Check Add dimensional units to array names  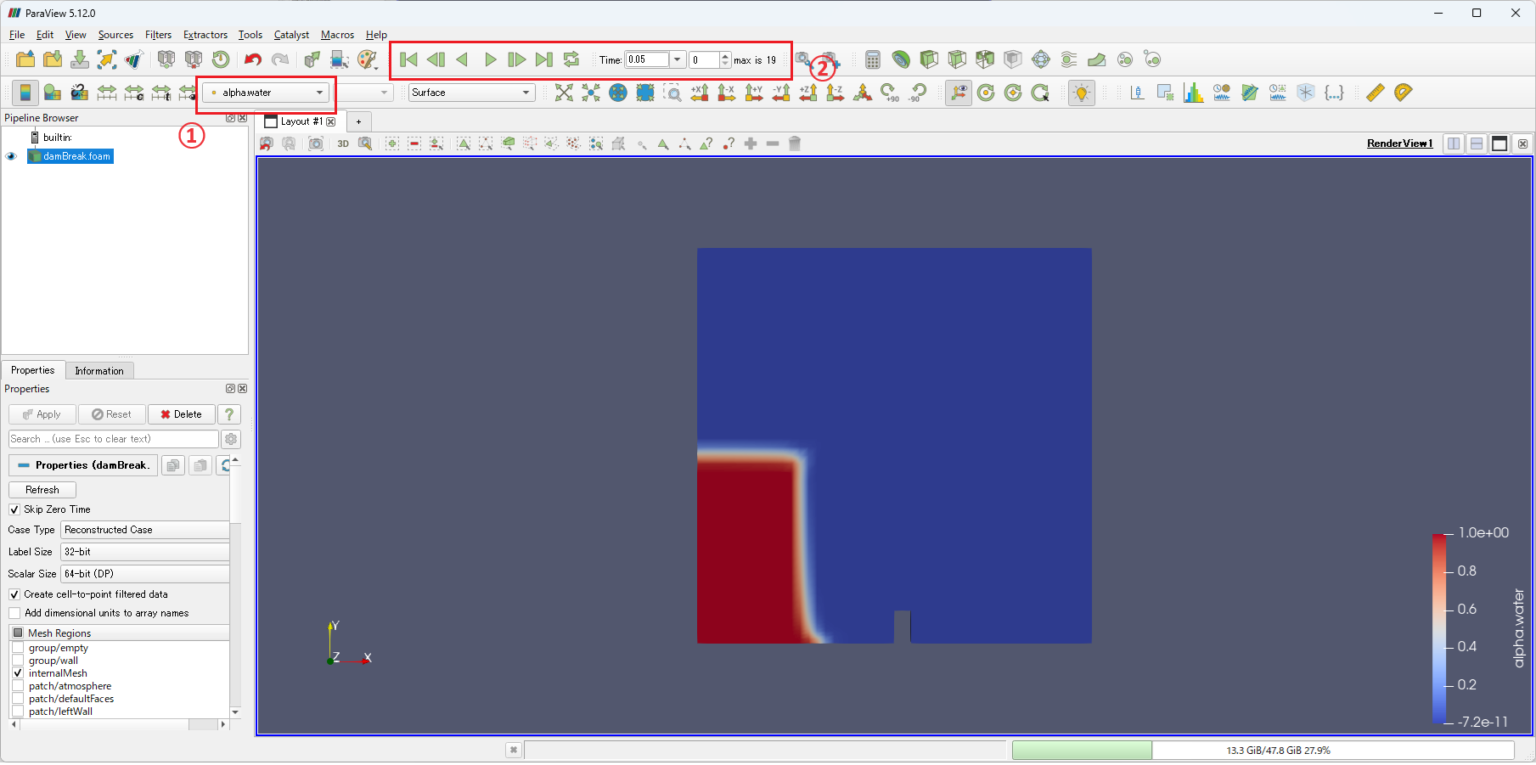15,613
